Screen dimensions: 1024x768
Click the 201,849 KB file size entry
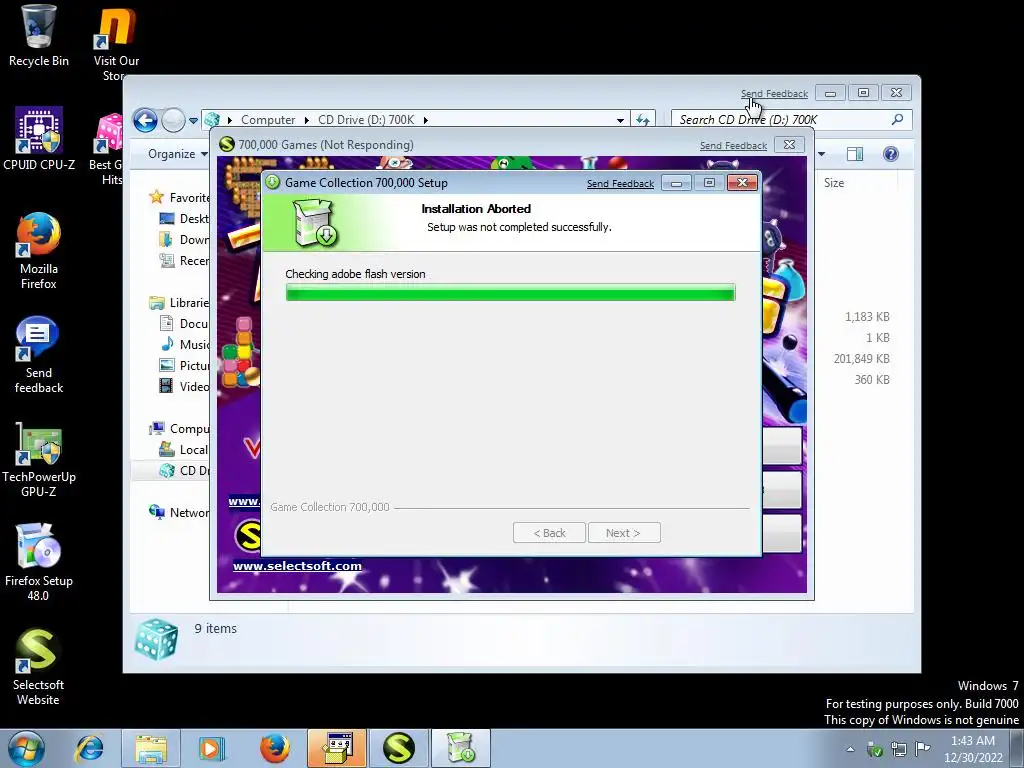[x=861, y=359]
